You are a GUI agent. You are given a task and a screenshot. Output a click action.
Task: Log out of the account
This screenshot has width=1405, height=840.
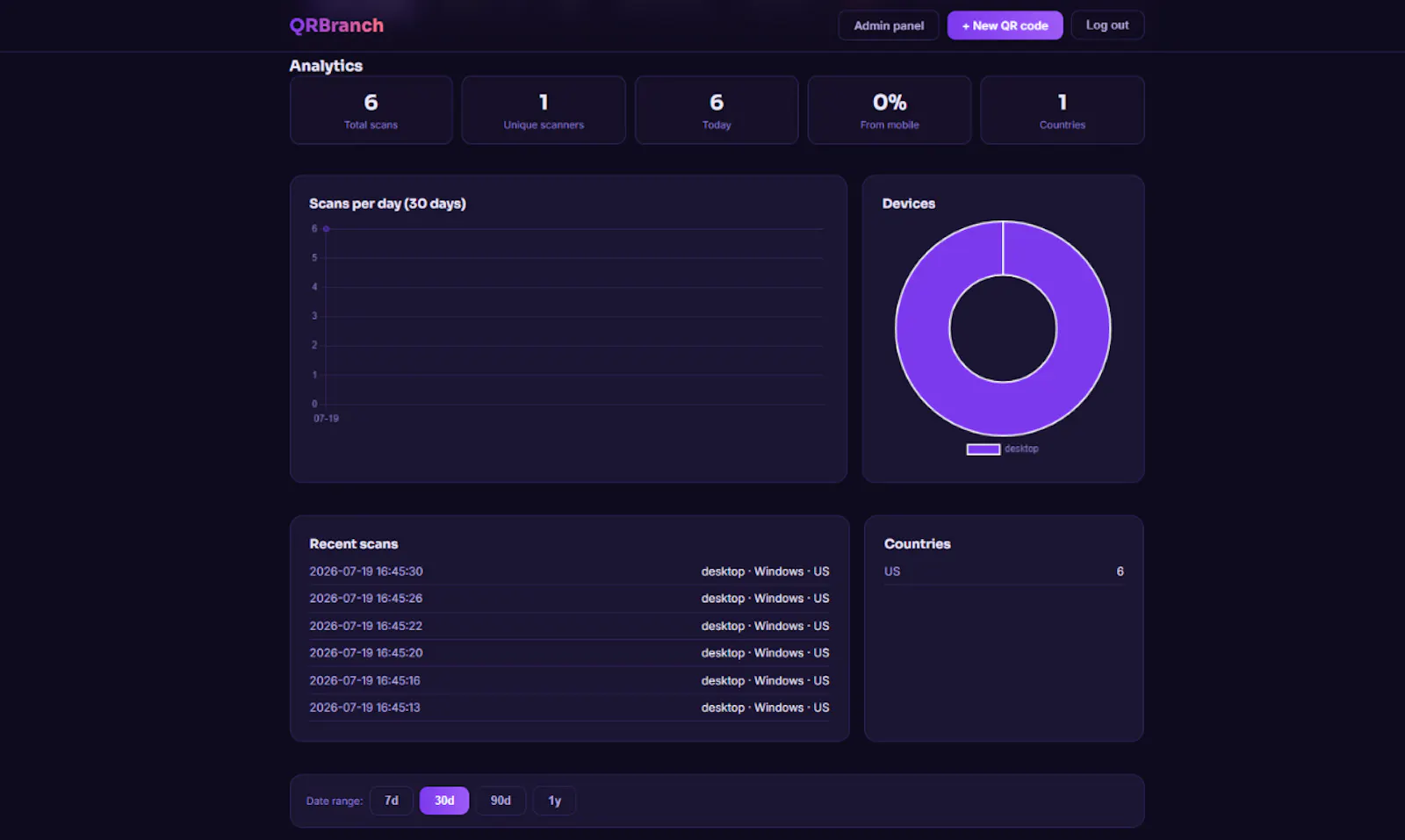pyautogui.click(x=1107, y=25)
